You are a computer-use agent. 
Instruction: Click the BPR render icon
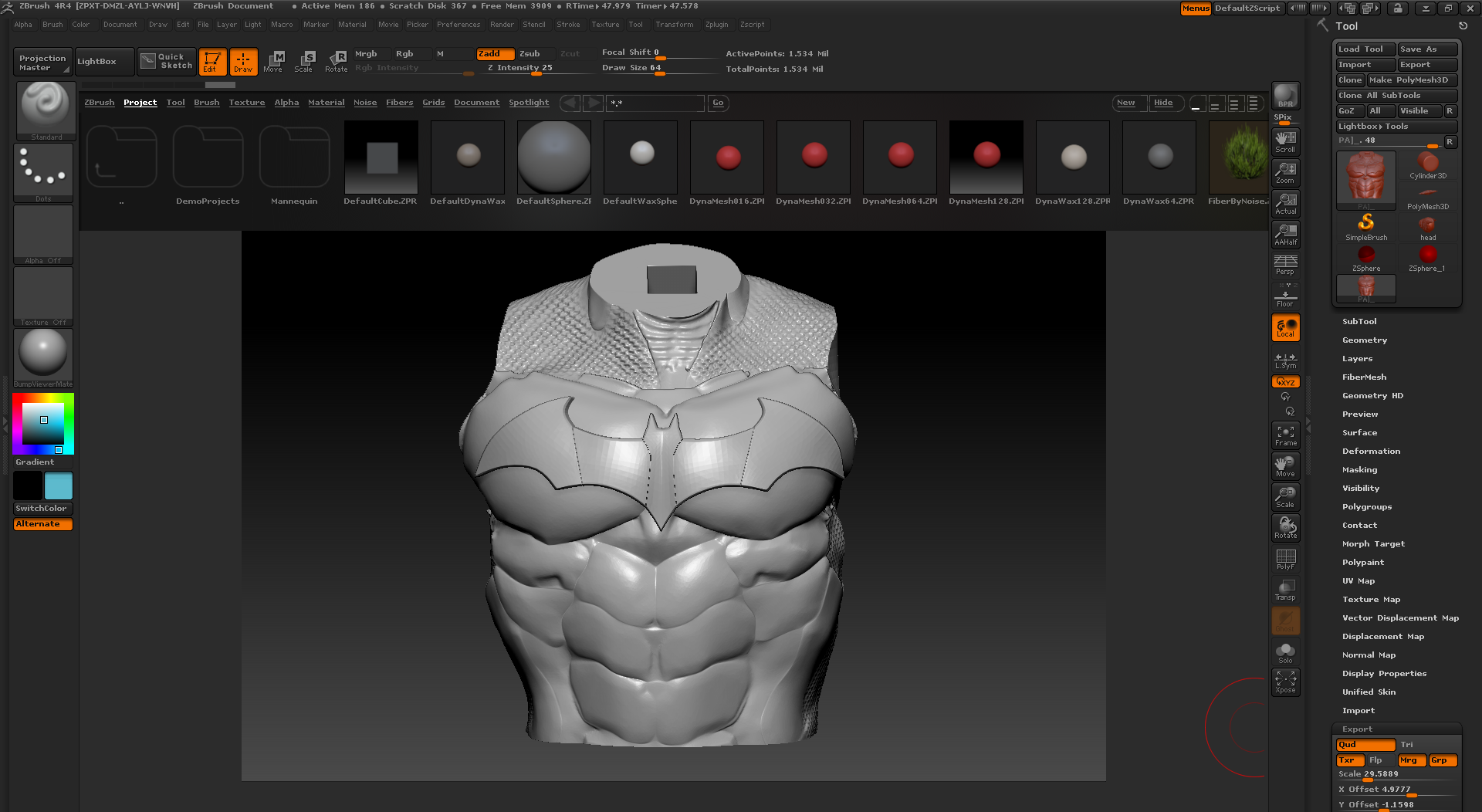coord(1285,95)
